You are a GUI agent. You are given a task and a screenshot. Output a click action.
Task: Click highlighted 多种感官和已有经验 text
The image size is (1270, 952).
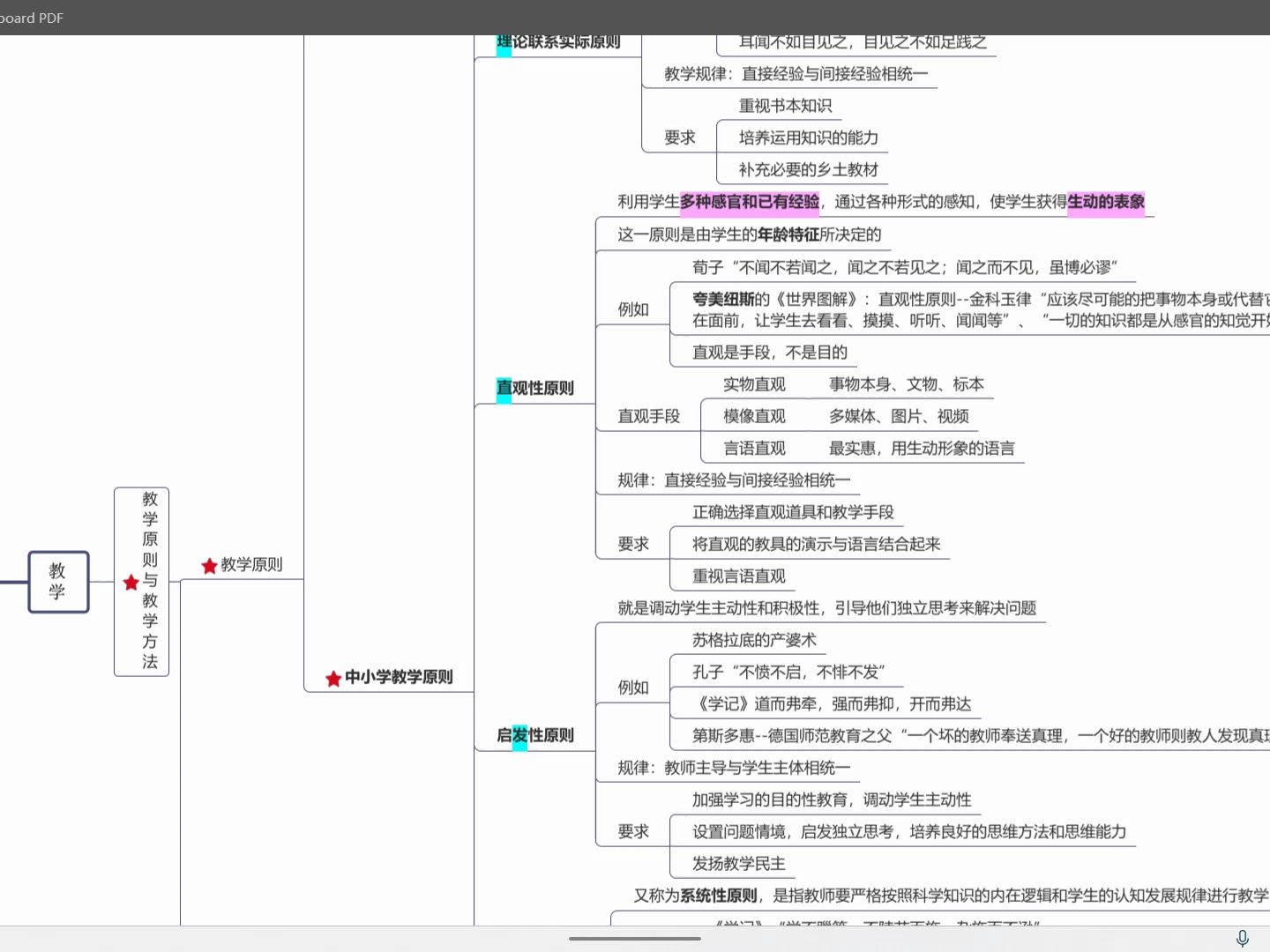click(x=750, y=202)
